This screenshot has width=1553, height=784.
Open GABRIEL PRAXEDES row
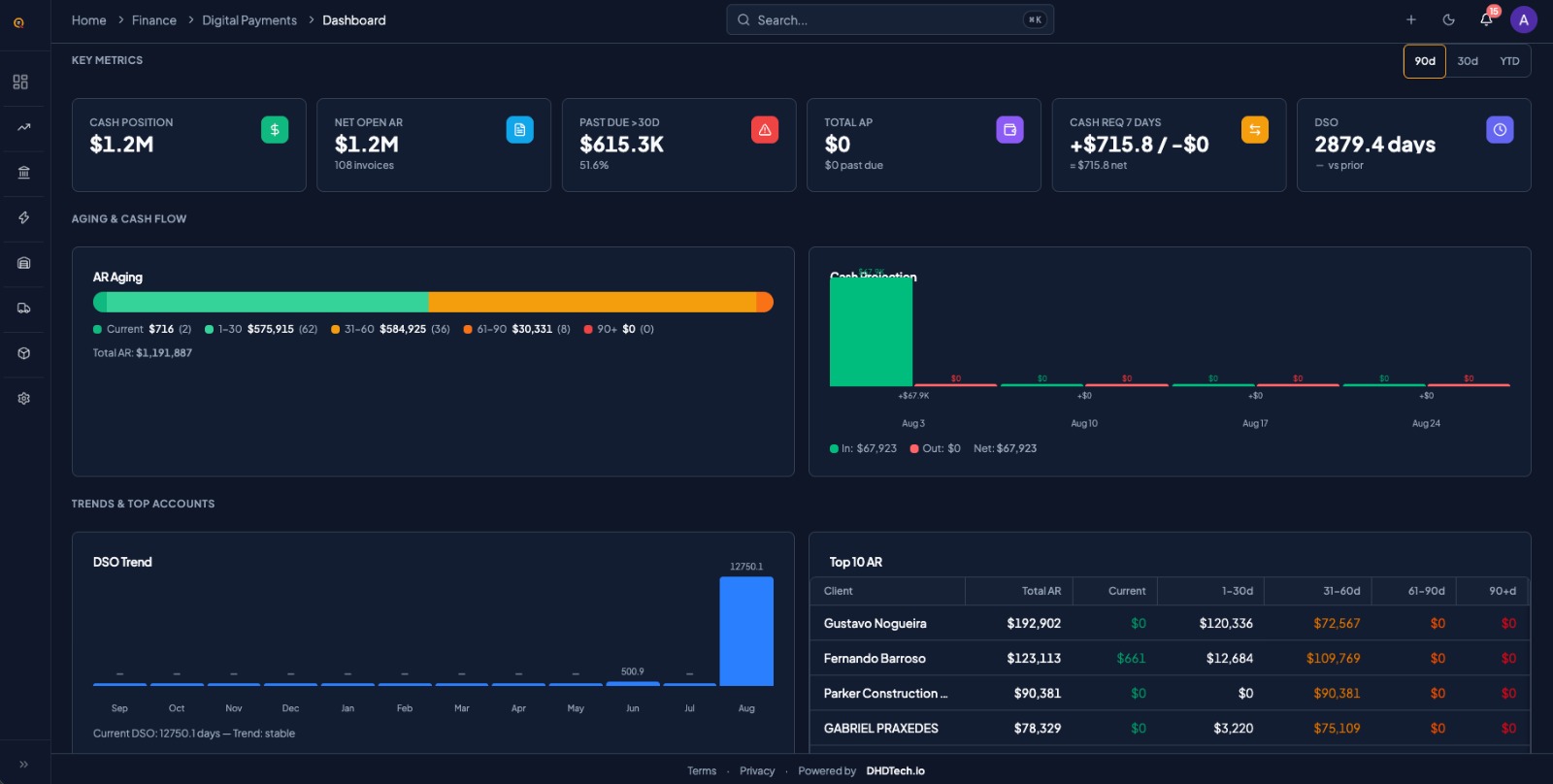(x=1170, y=728)
